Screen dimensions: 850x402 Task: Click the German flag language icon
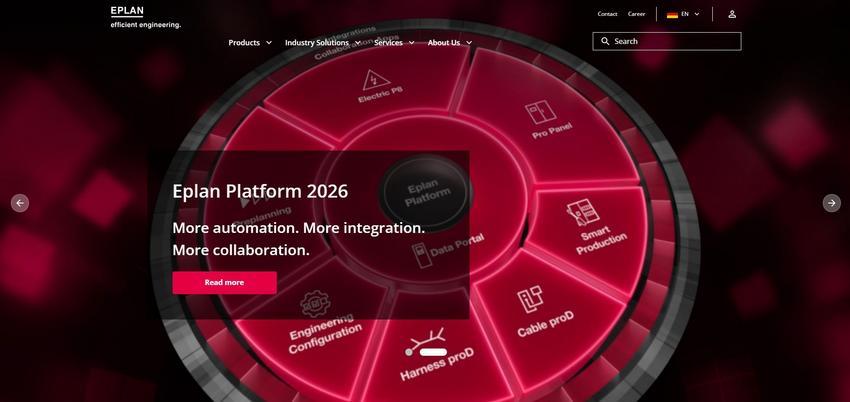click(x=672, y=15)
